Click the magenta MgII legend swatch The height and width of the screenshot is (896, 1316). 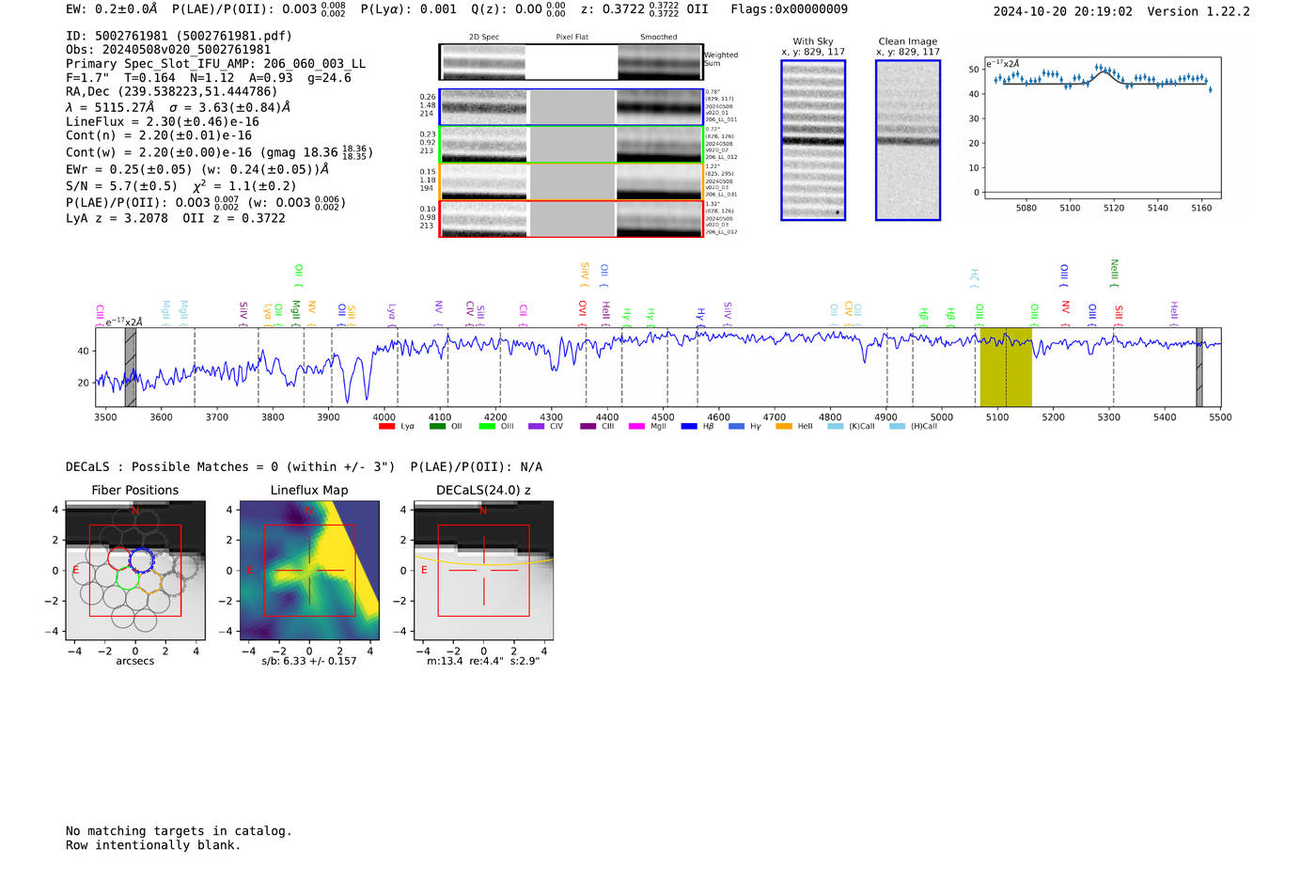(637, 427)
